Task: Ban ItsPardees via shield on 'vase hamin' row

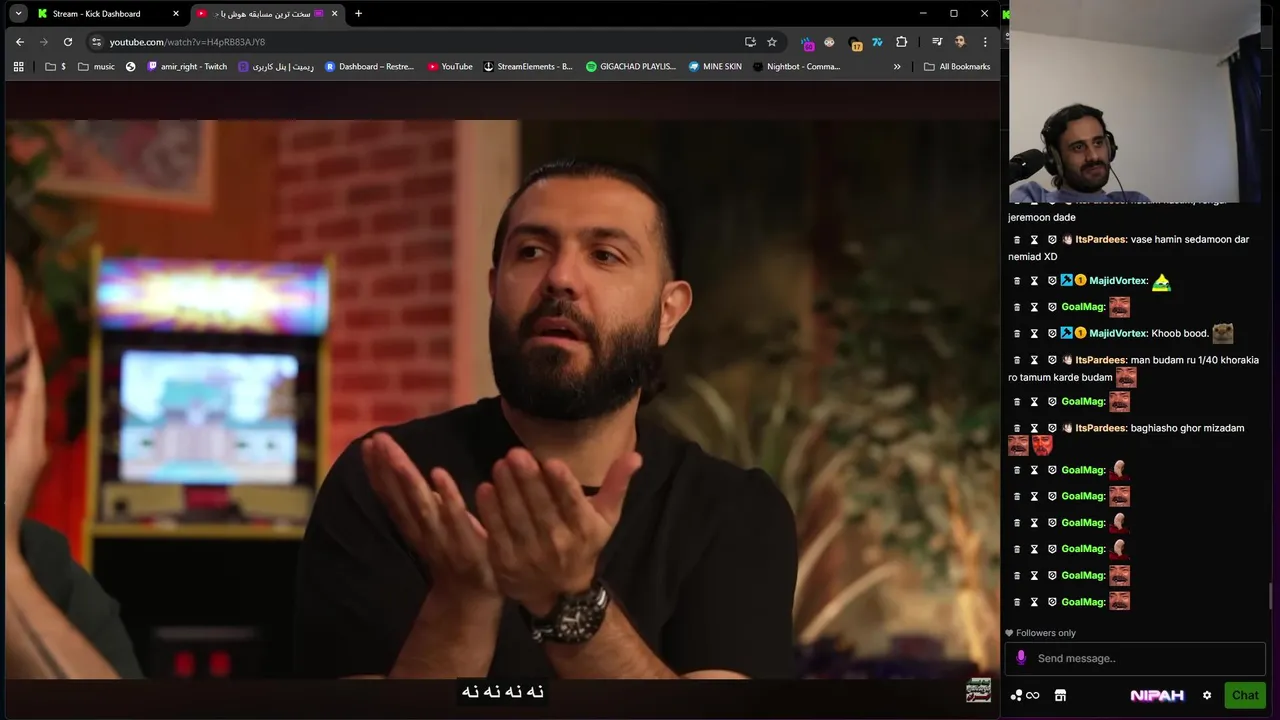Action: (1052, 240)
